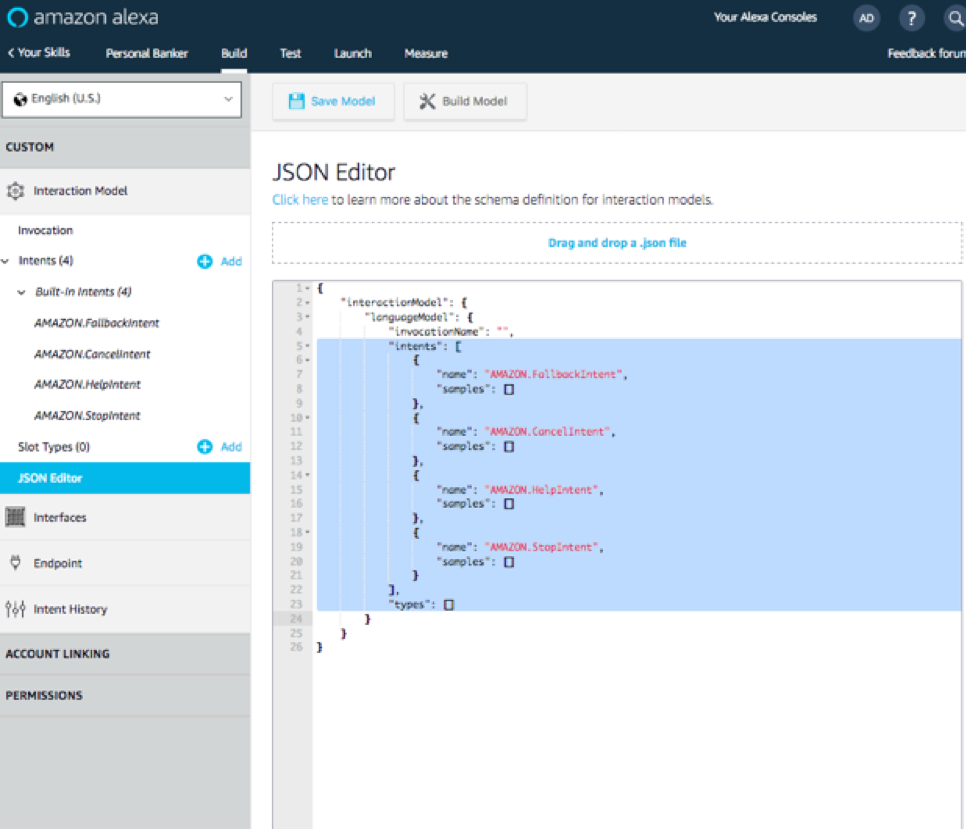Click the Drag and drop a .json file zone
966x829 pixels.
pos(617,243)
